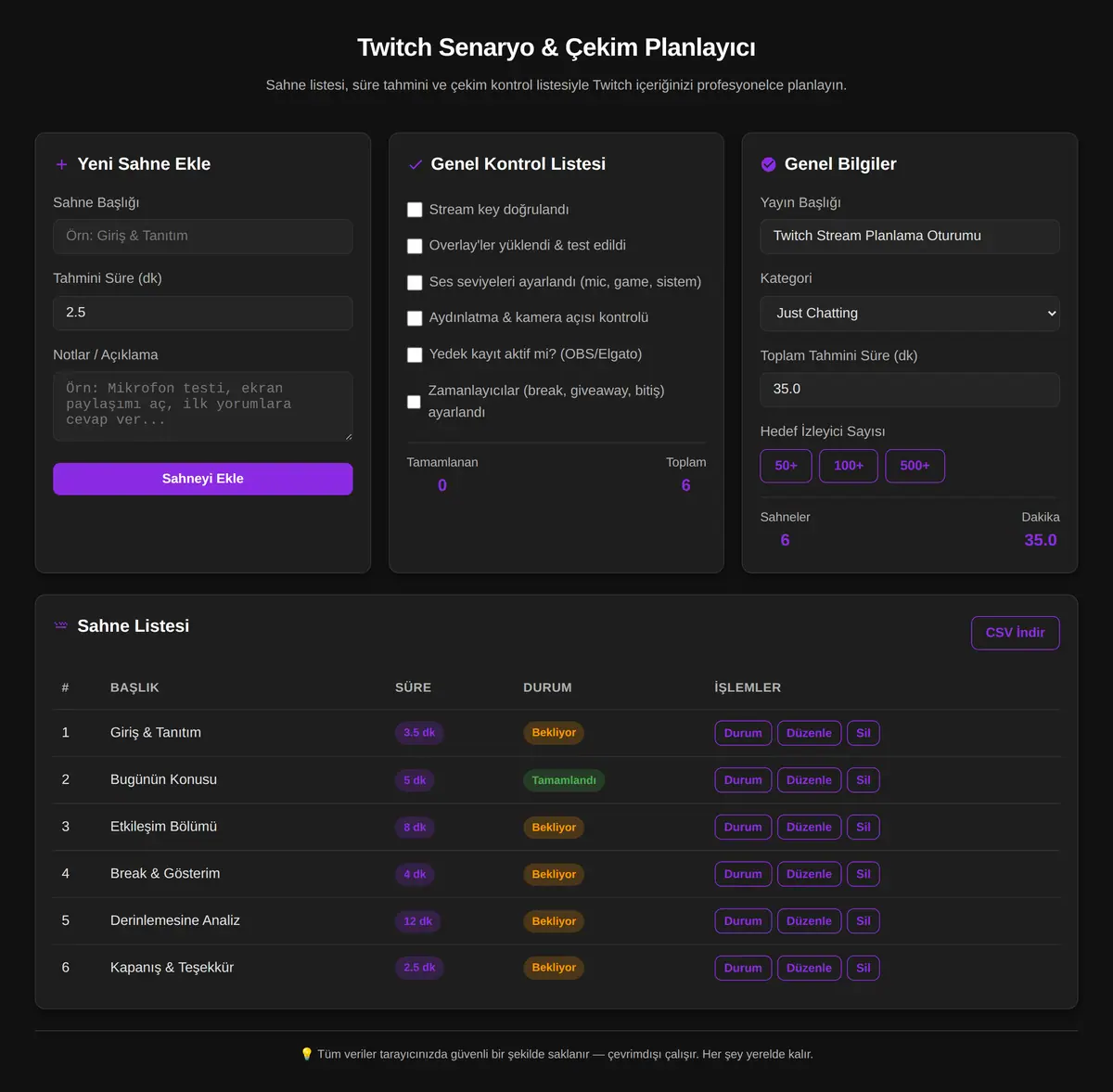Viewport: 1113px width, 1092px height.
Task: Click the badge icon beside Genel Bilgiler
Action: pyautogui.click(x=769, y=164)
